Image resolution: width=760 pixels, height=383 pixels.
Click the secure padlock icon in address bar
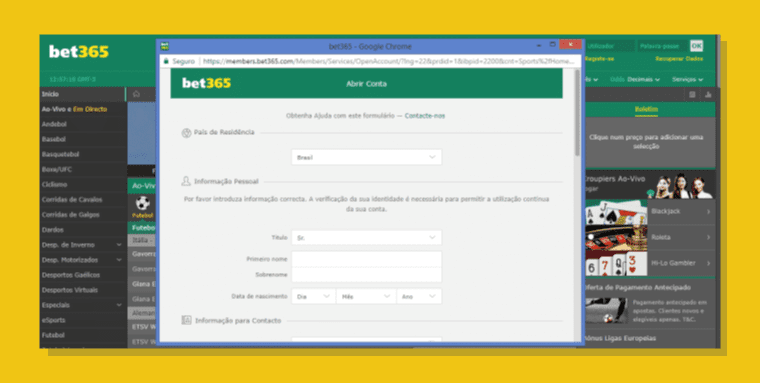(x=166, y=62)
